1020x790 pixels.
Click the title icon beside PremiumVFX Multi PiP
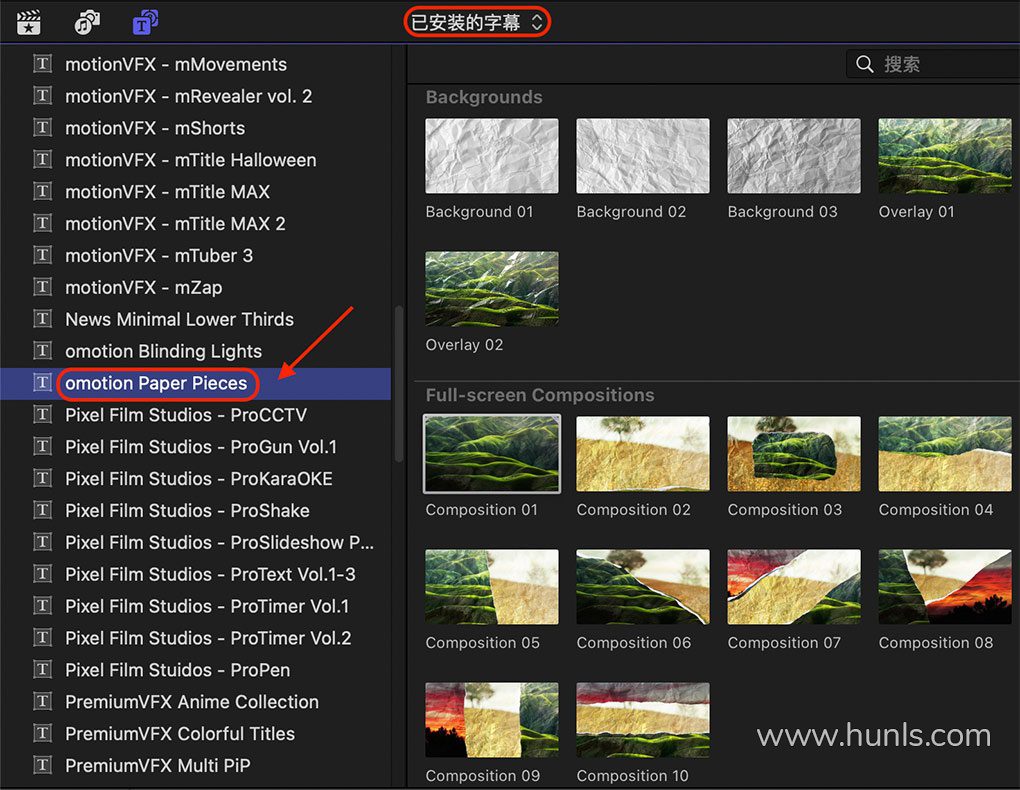point(43,765)
